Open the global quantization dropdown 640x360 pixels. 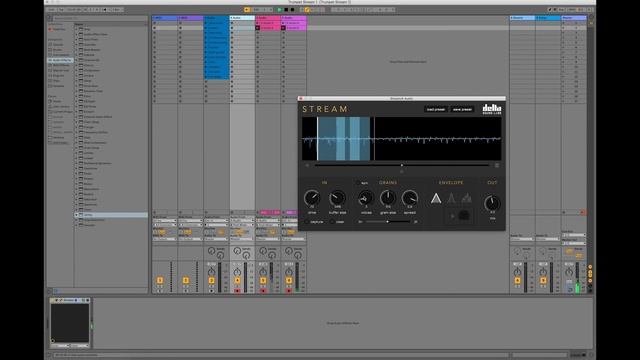point(117,9)
